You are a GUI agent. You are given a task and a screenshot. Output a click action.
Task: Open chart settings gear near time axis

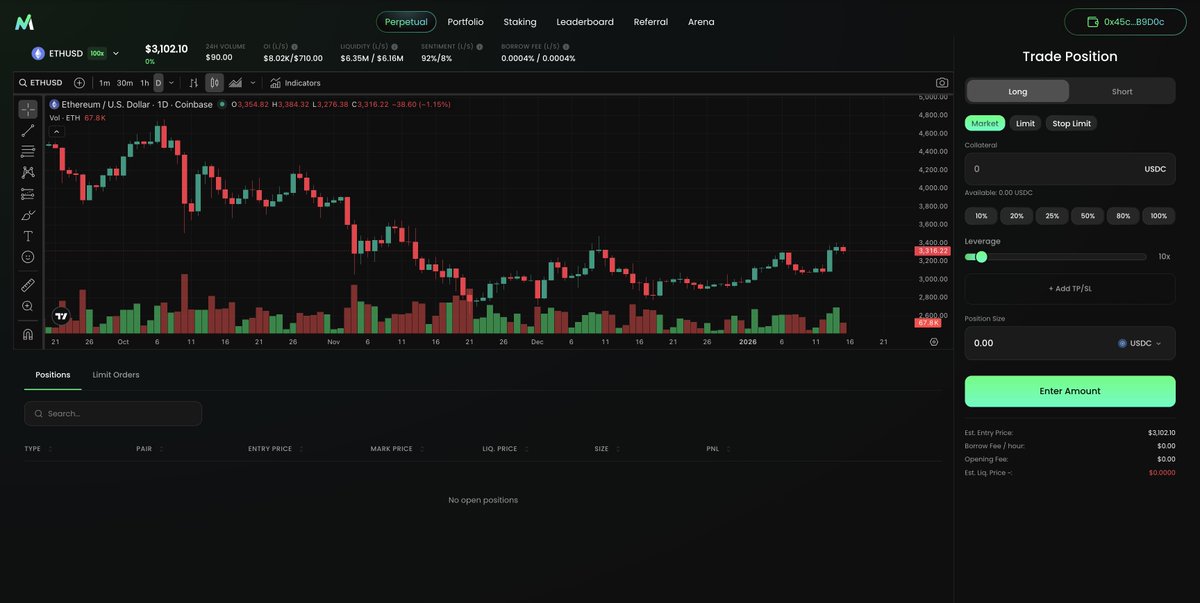[x=934, y=342]
